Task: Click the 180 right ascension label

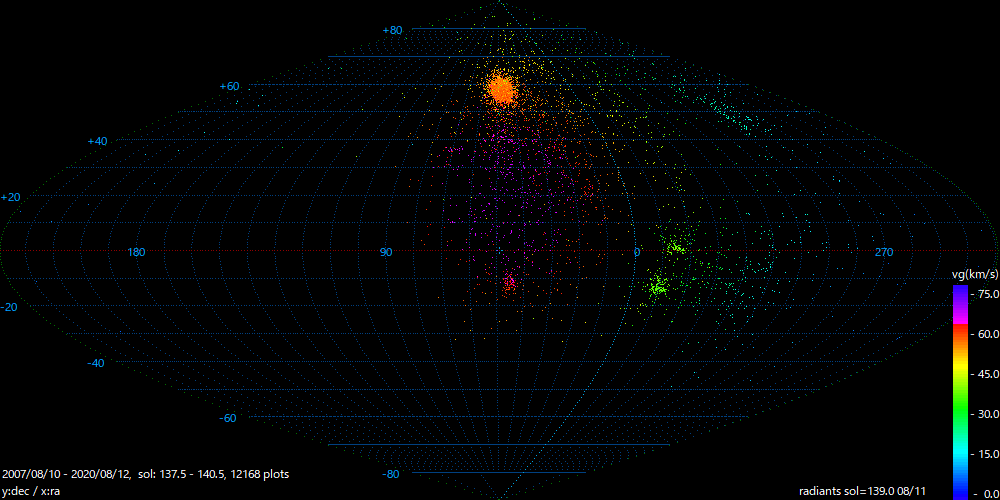Action: pyautogui.click(x=137, y=252)
